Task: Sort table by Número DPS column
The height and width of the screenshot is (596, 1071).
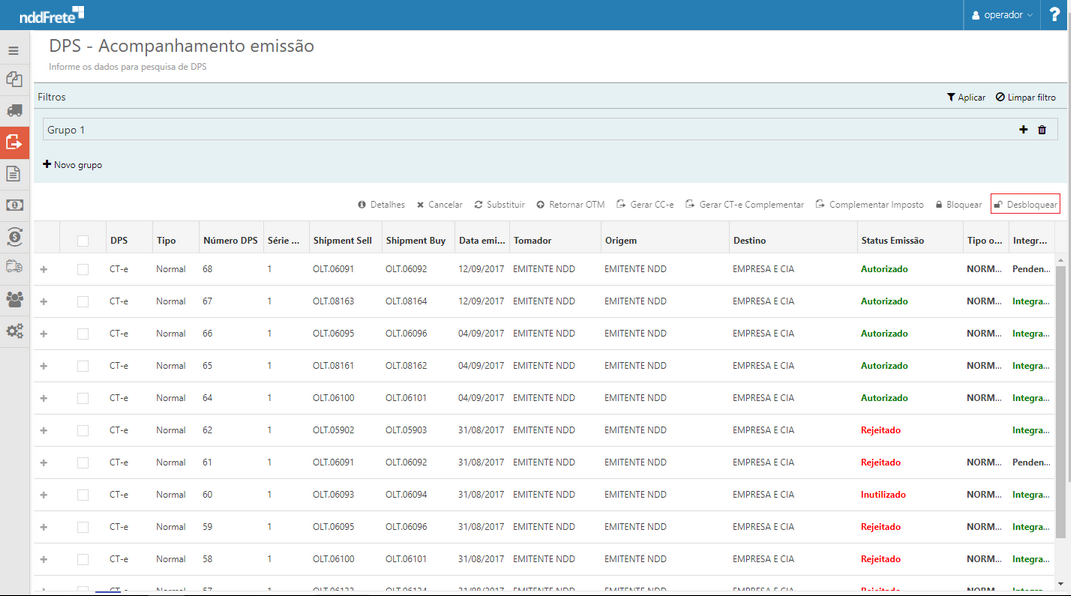Action: click(230, 241)
